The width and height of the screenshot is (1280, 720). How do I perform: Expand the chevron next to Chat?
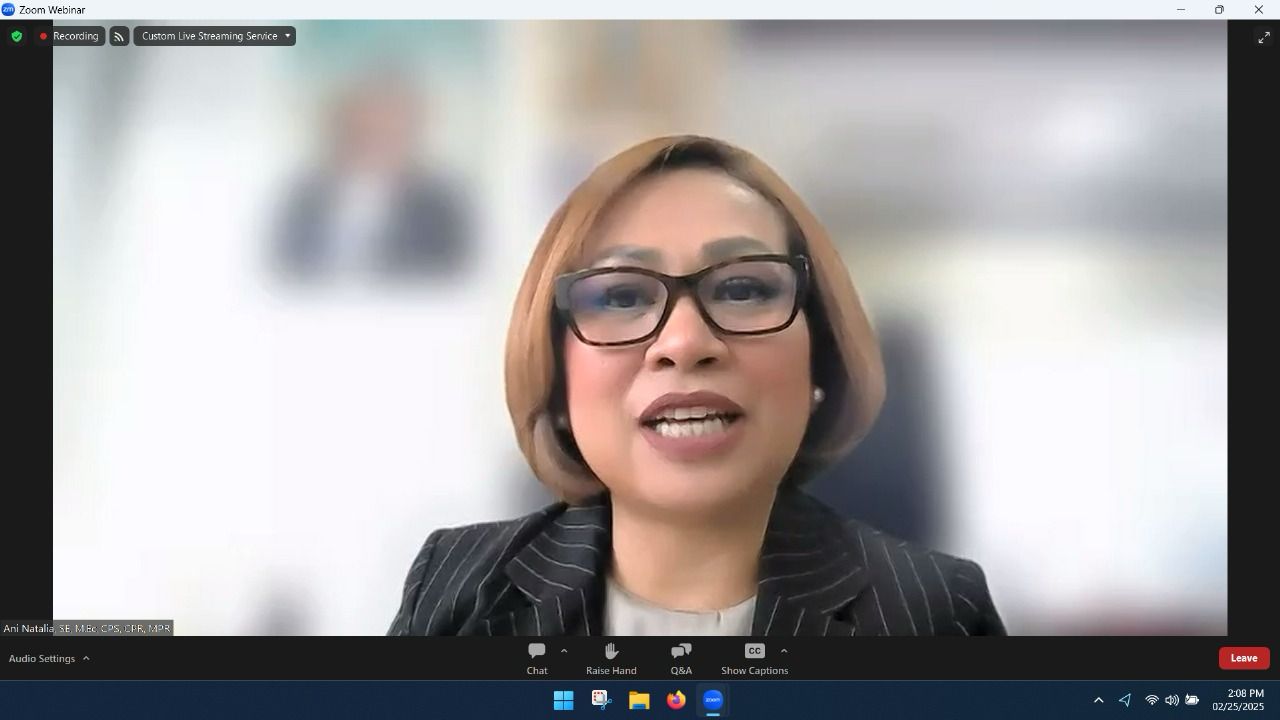click(x=564, y=651)
